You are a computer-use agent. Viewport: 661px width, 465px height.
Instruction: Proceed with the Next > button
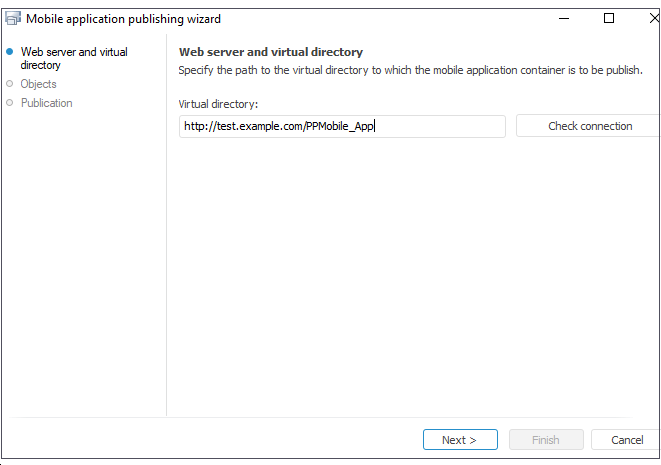(x=459, y=440)
